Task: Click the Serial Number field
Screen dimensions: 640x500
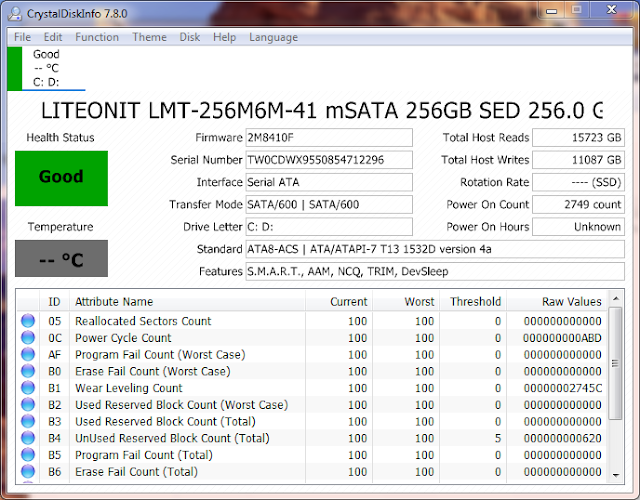Action: (x=329, y=160)
